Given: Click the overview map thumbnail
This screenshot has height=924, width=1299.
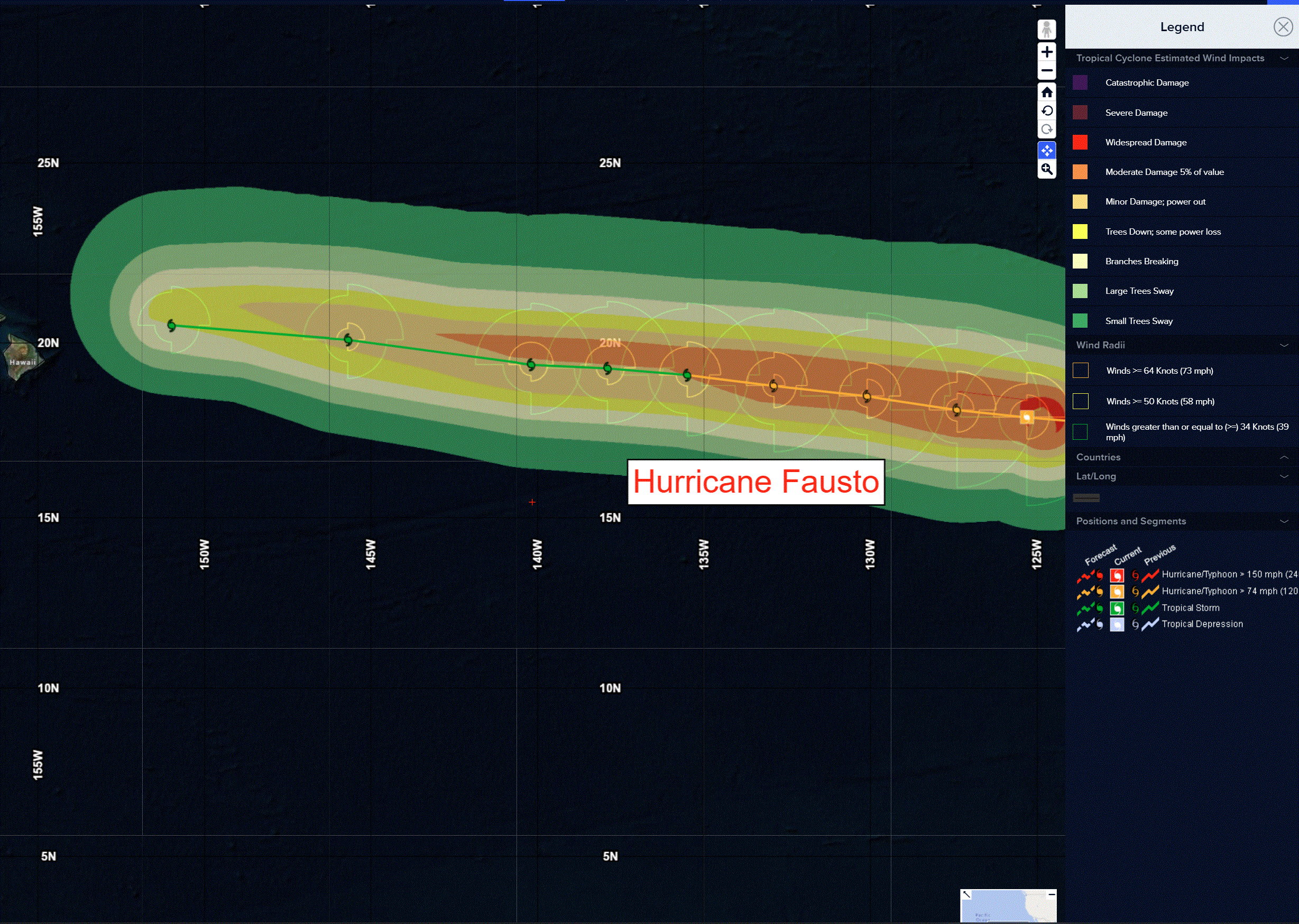Looking at the screenshot, I should point(1008,906).
